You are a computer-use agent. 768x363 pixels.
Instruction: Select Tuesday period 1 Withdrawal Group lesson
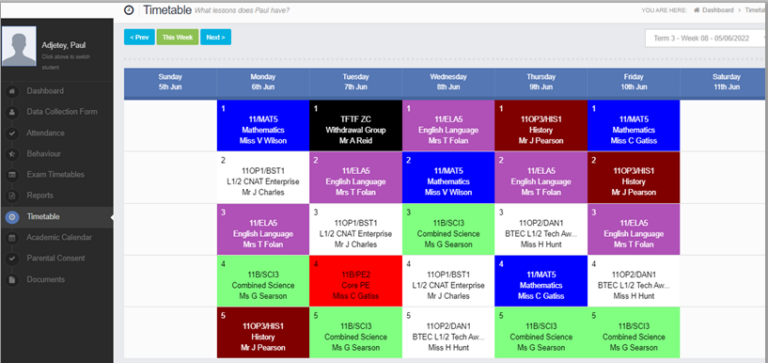point(356,125)
